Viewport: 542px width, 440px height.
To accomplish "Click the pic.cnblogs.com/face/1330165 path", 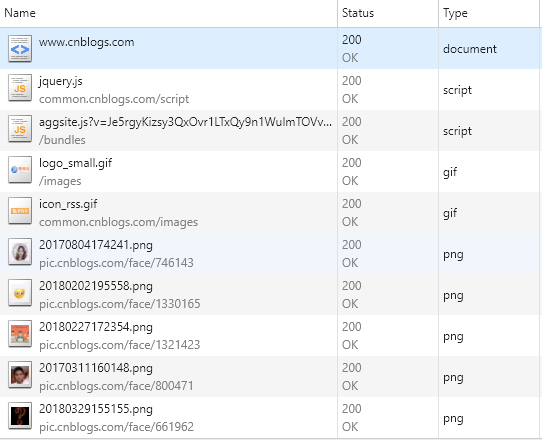I will 120,304.
